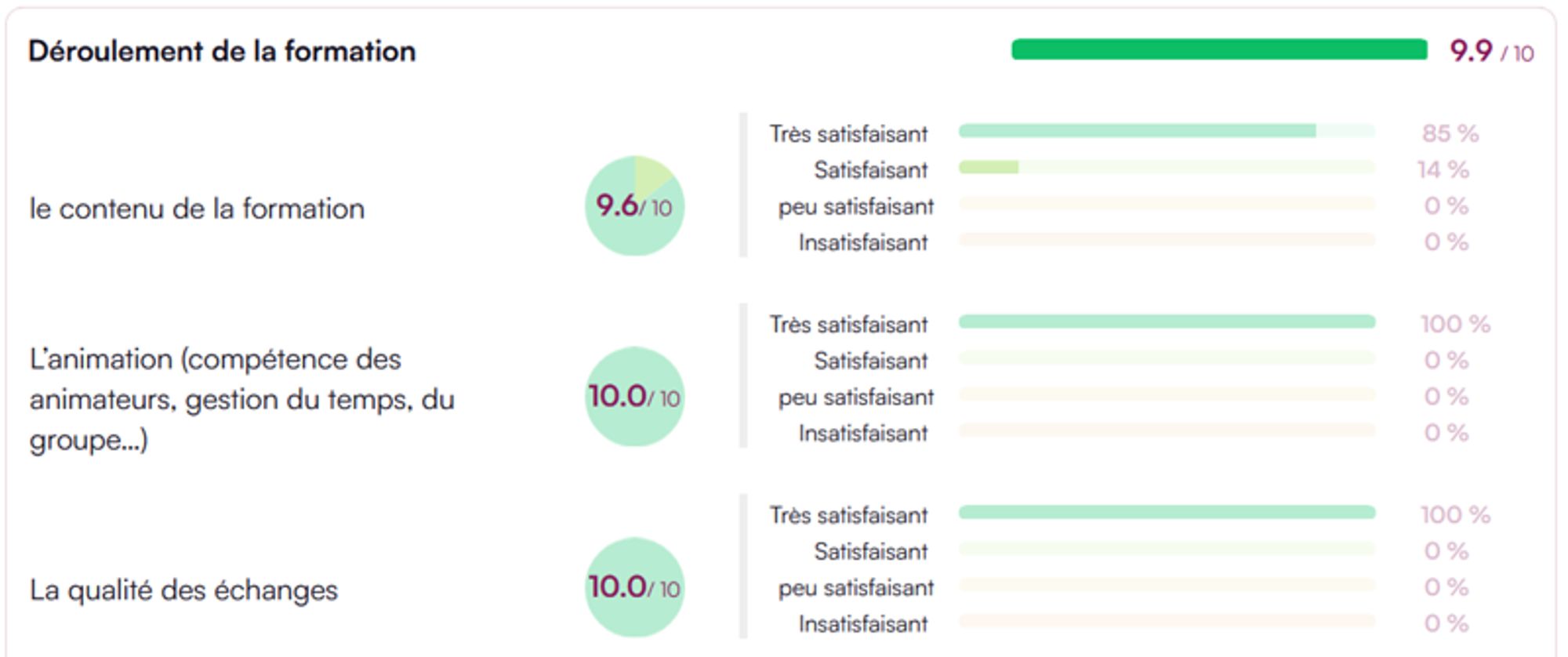Screen dimensions: 1568x657
Task: Click the animation "peu satisfaisant" label
Action: click(x=855, y=397)
